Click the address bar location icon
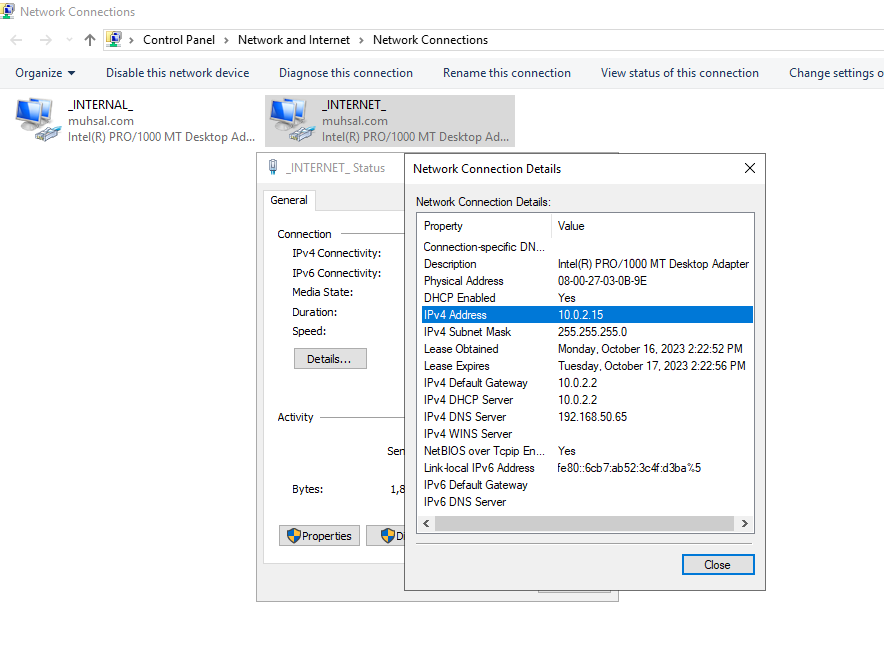 click(114, 40)
